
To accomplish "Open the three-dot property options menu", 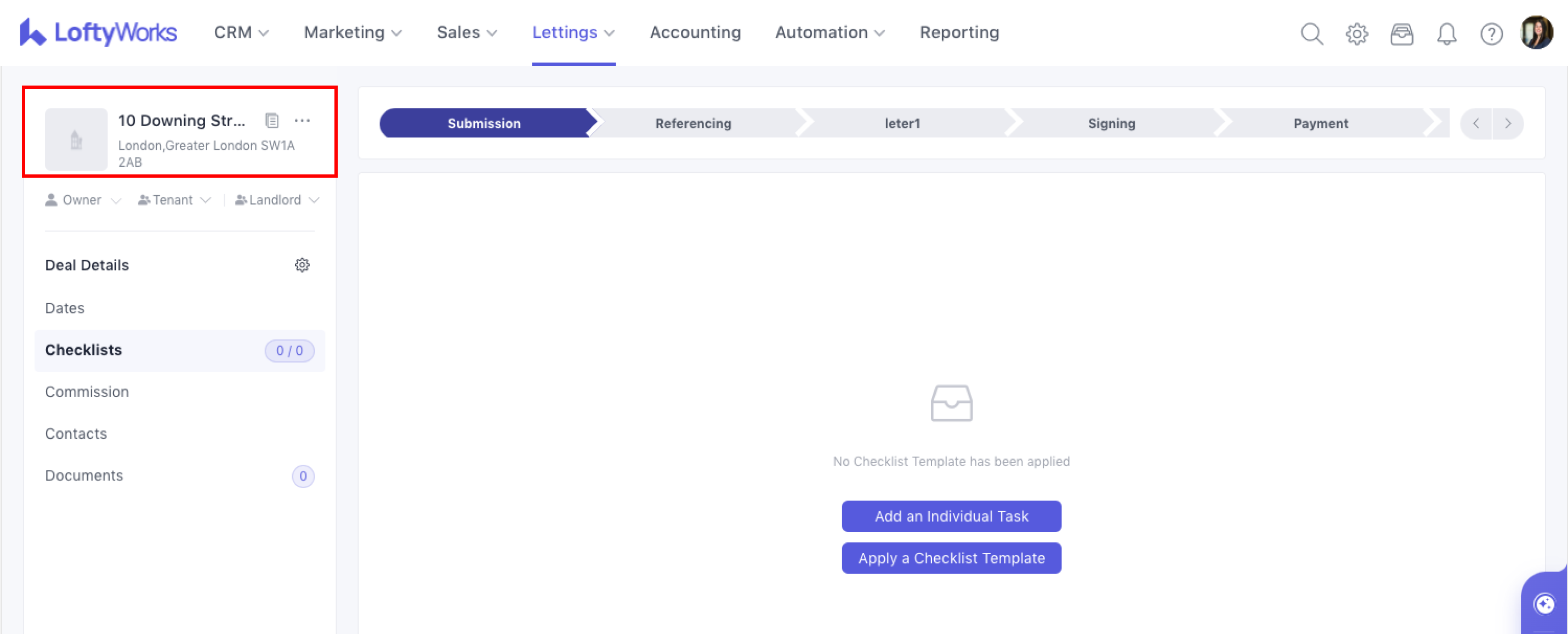I will point(302,121).
